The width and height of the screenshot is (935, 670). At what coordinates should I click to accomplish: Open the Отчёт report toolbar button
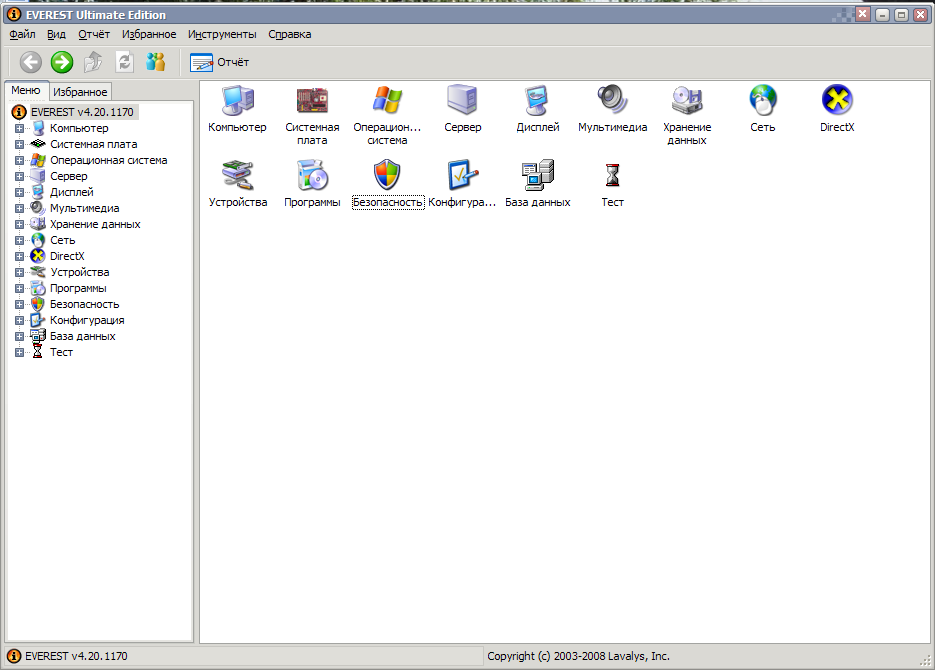click(x=219, y=62)
